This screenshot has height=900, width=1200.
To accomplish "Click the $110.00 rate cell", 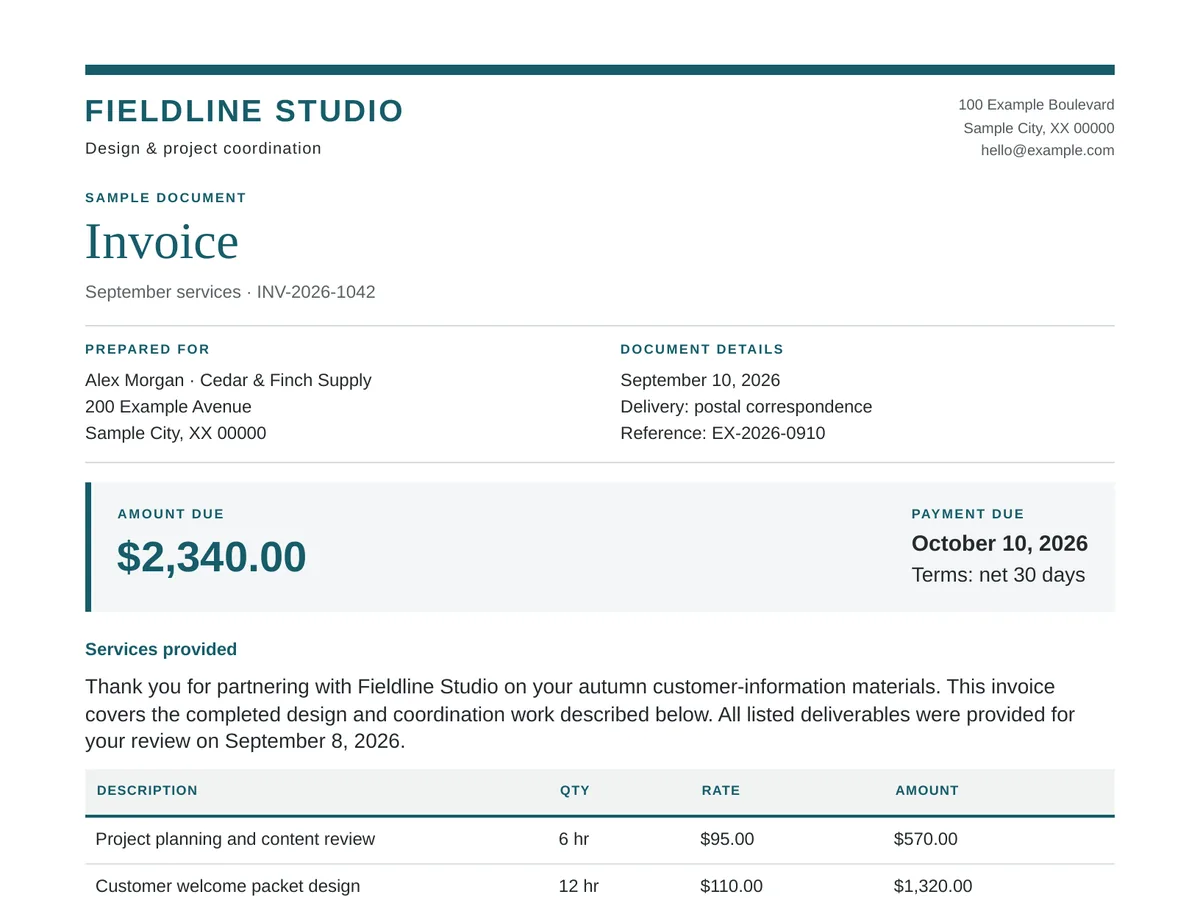I will pyautogui.click(x=731, y=886).
